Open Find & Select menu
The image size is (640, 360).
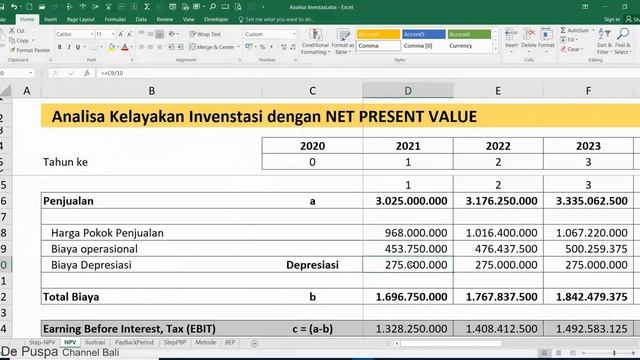tap(623, 41)
